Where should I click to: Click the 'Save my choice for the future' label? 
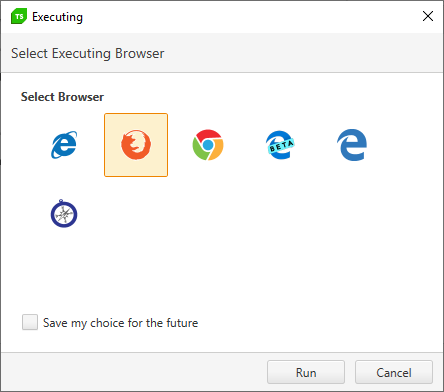click(120, 323)
